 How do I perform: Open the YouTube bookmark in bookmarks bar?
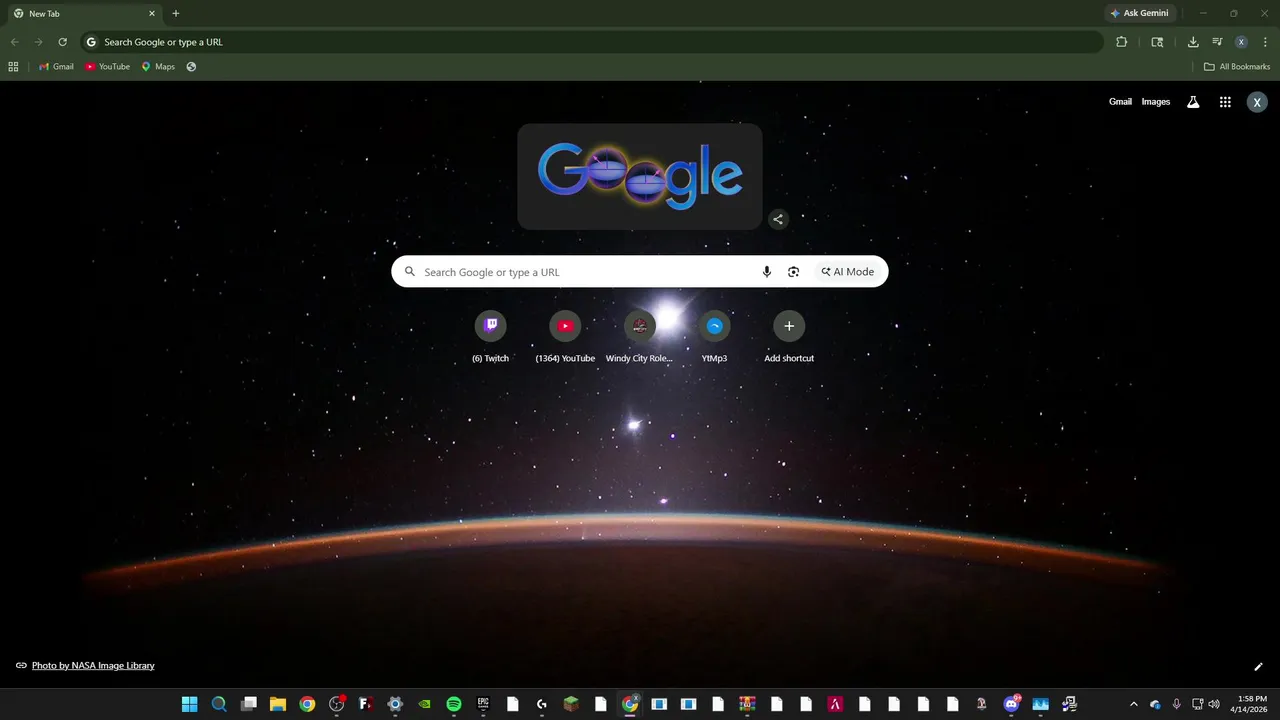pos(108,67)
